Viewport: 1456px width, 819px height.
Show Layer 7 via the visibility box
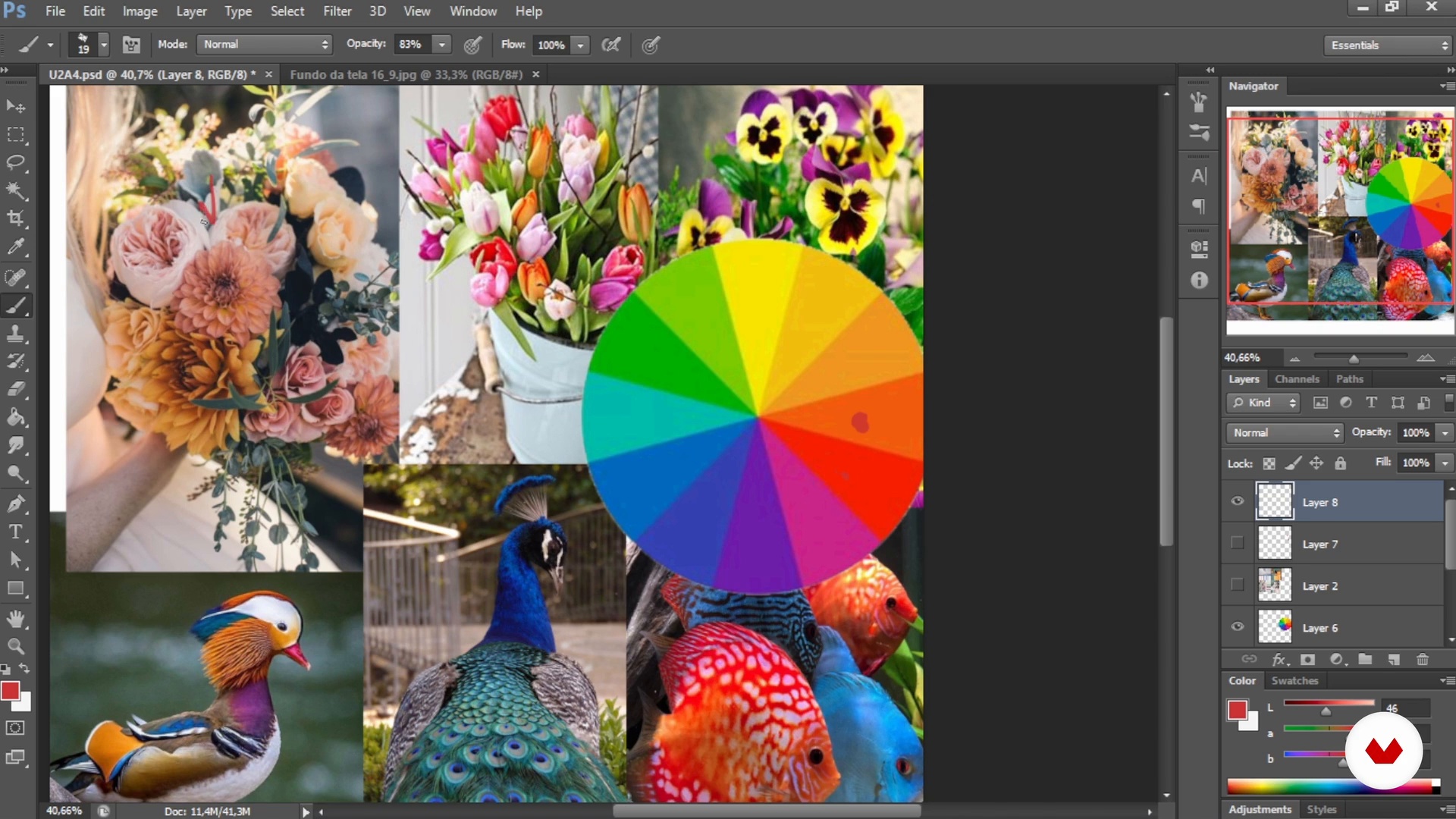tap(1238, 543)
